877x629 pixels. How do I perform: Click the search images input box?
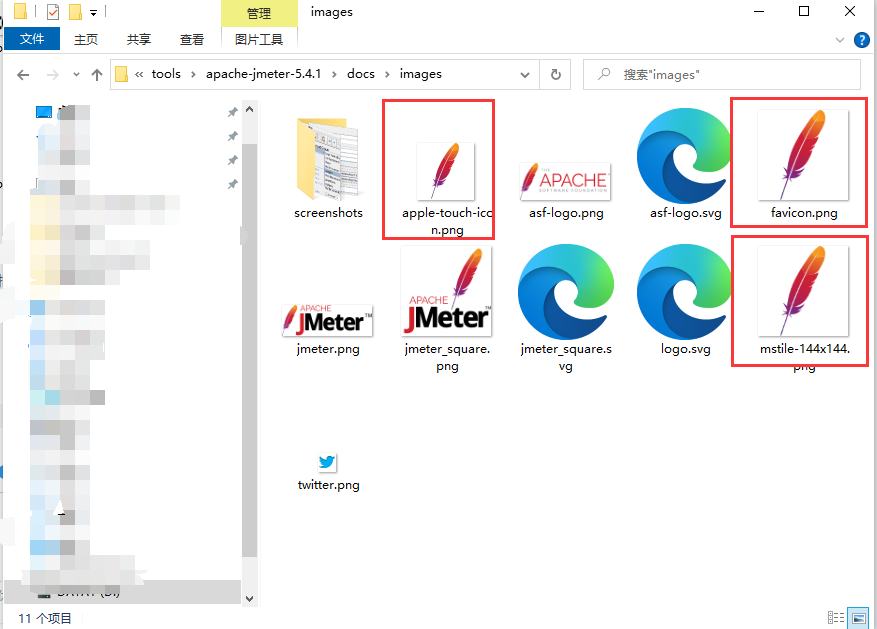pos(722,74)
